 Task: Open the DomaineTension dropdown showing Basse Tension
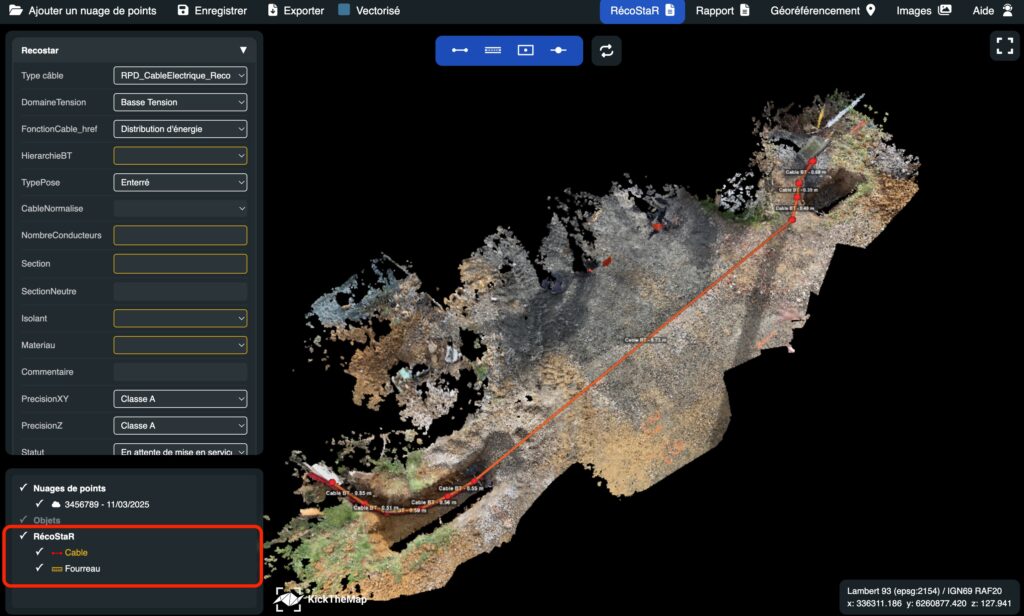pyautogui.click(x=180, y=103)
